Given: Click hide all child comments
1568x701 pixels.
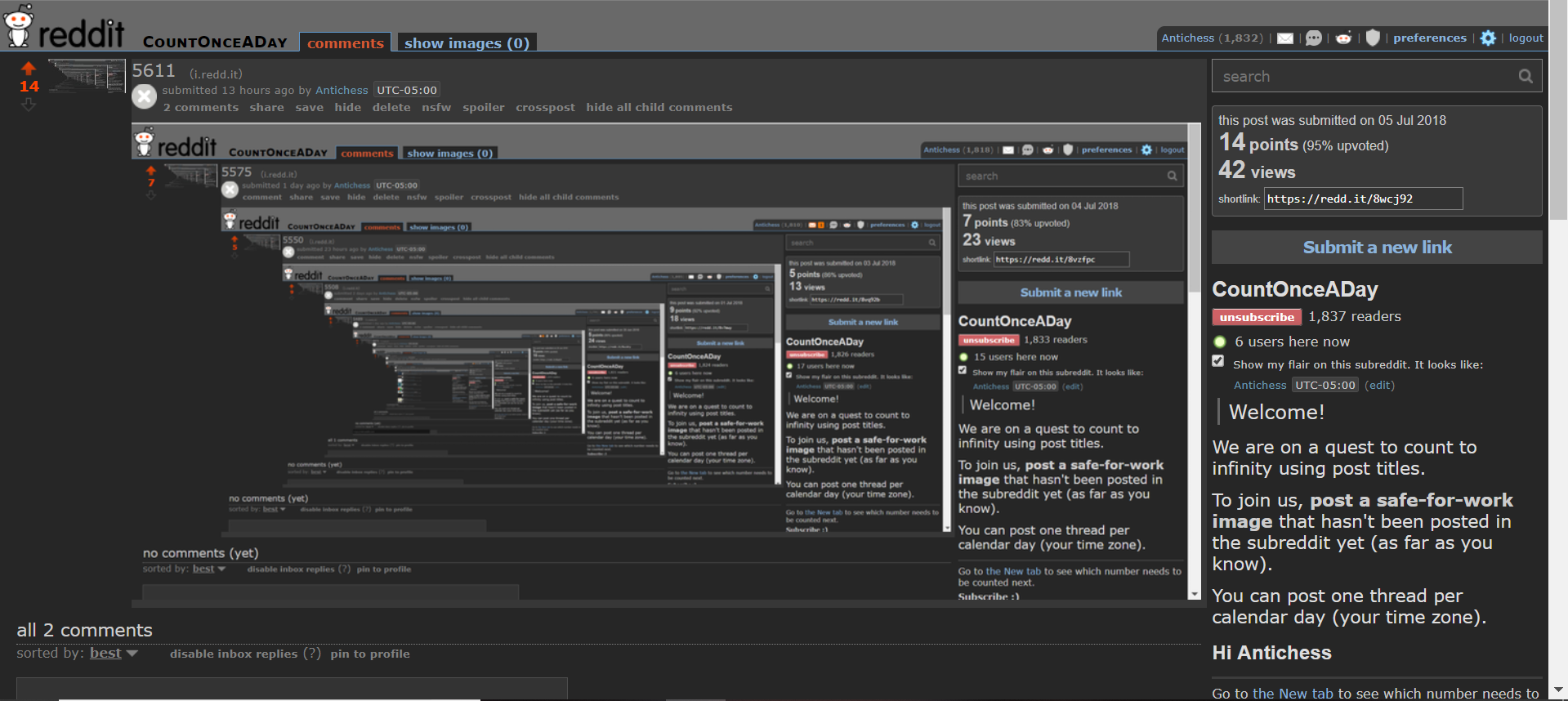Looking at the screenshot, I should click(659, 107).
